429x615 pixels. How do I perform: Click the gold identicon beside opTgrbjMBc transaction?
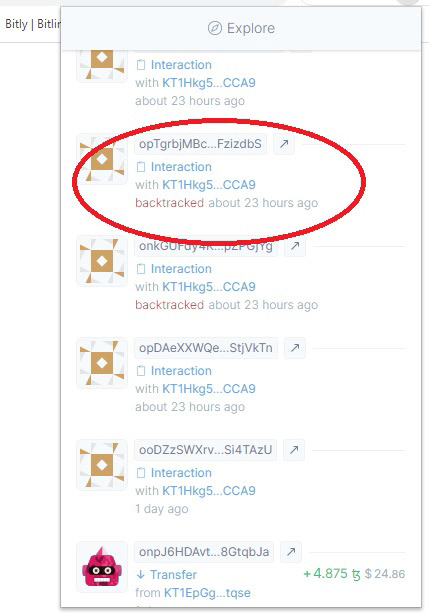point(102,159)
